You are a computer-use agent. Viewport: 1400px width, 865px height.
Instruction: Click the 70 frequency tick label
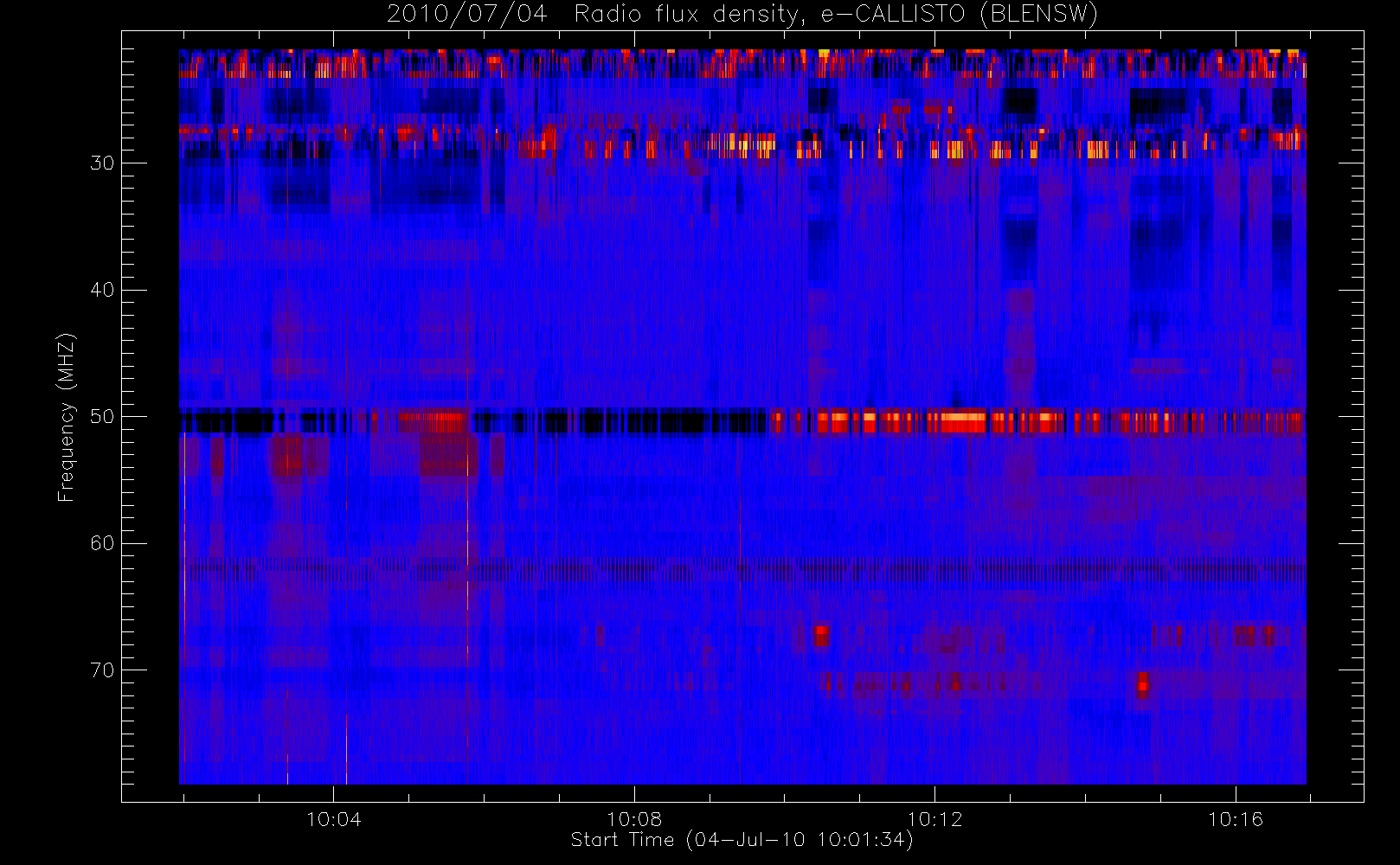(x=102, y=670)
